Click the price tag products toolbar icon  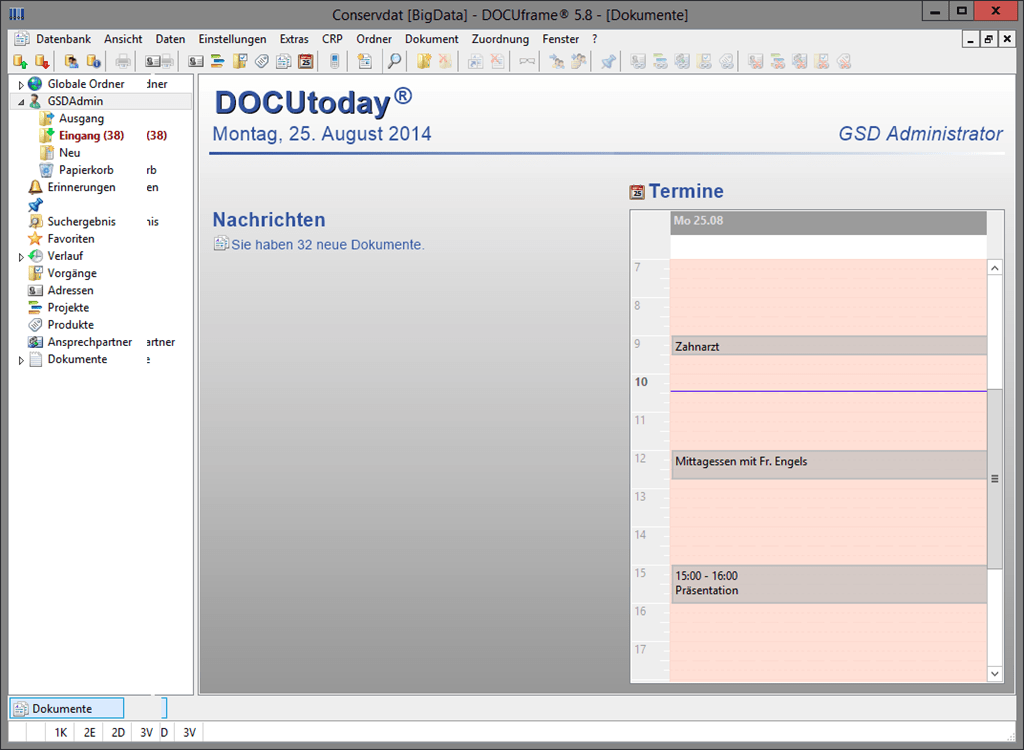pyautogui.click(x=262, y=62)
